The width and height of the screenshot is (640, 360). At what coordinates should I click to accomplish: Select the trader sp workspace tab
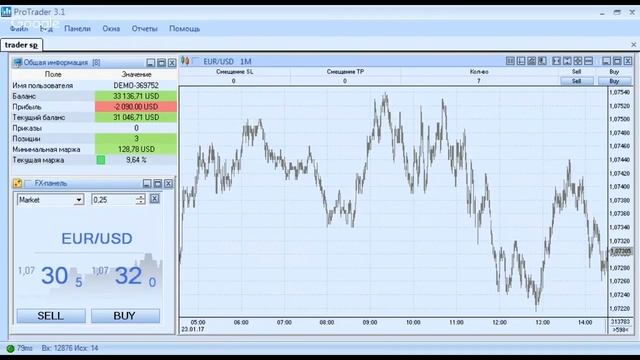point(21,44)
